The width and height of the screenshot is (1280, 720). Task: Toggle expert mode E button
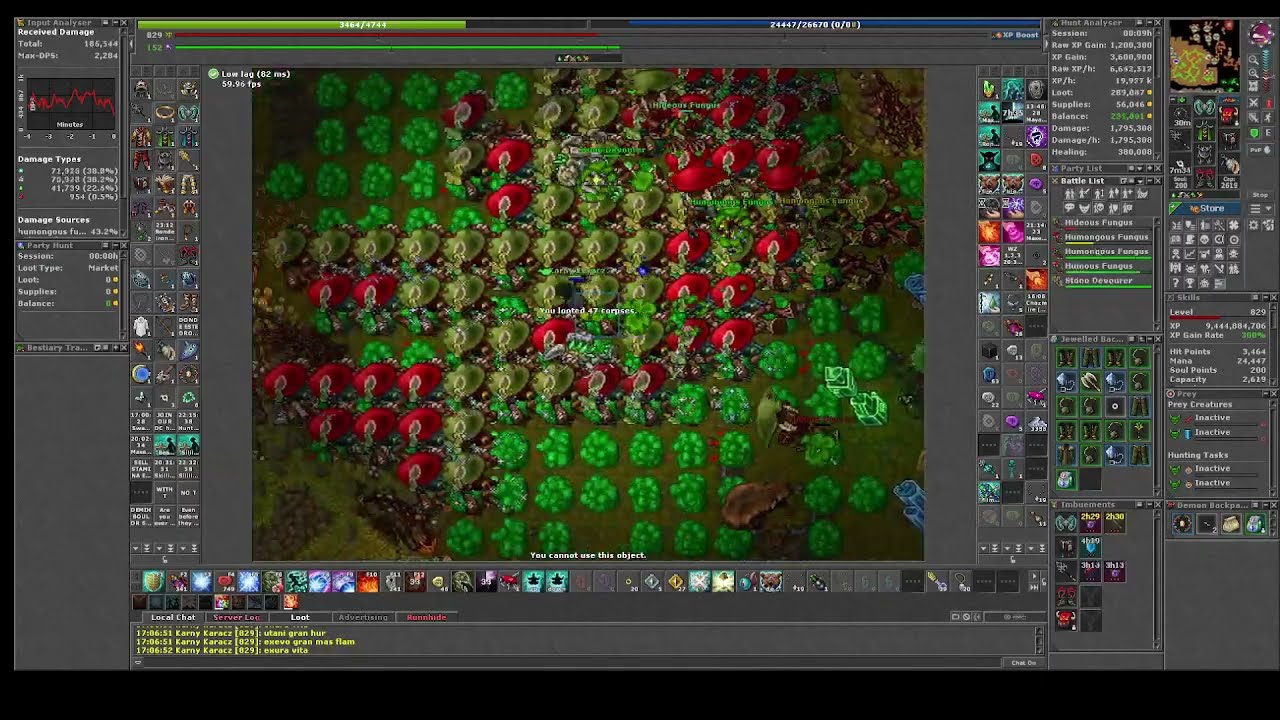[1268, 133]
